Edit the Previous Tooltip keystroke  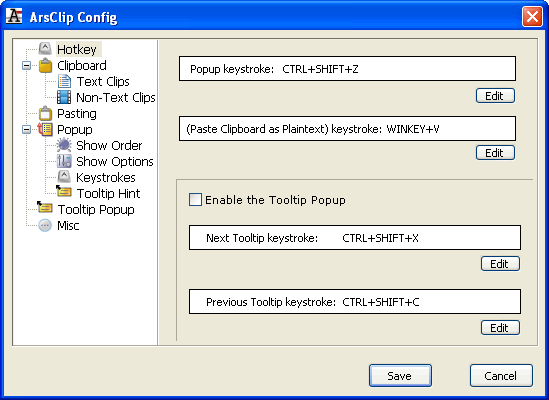(x=500, y=328)
